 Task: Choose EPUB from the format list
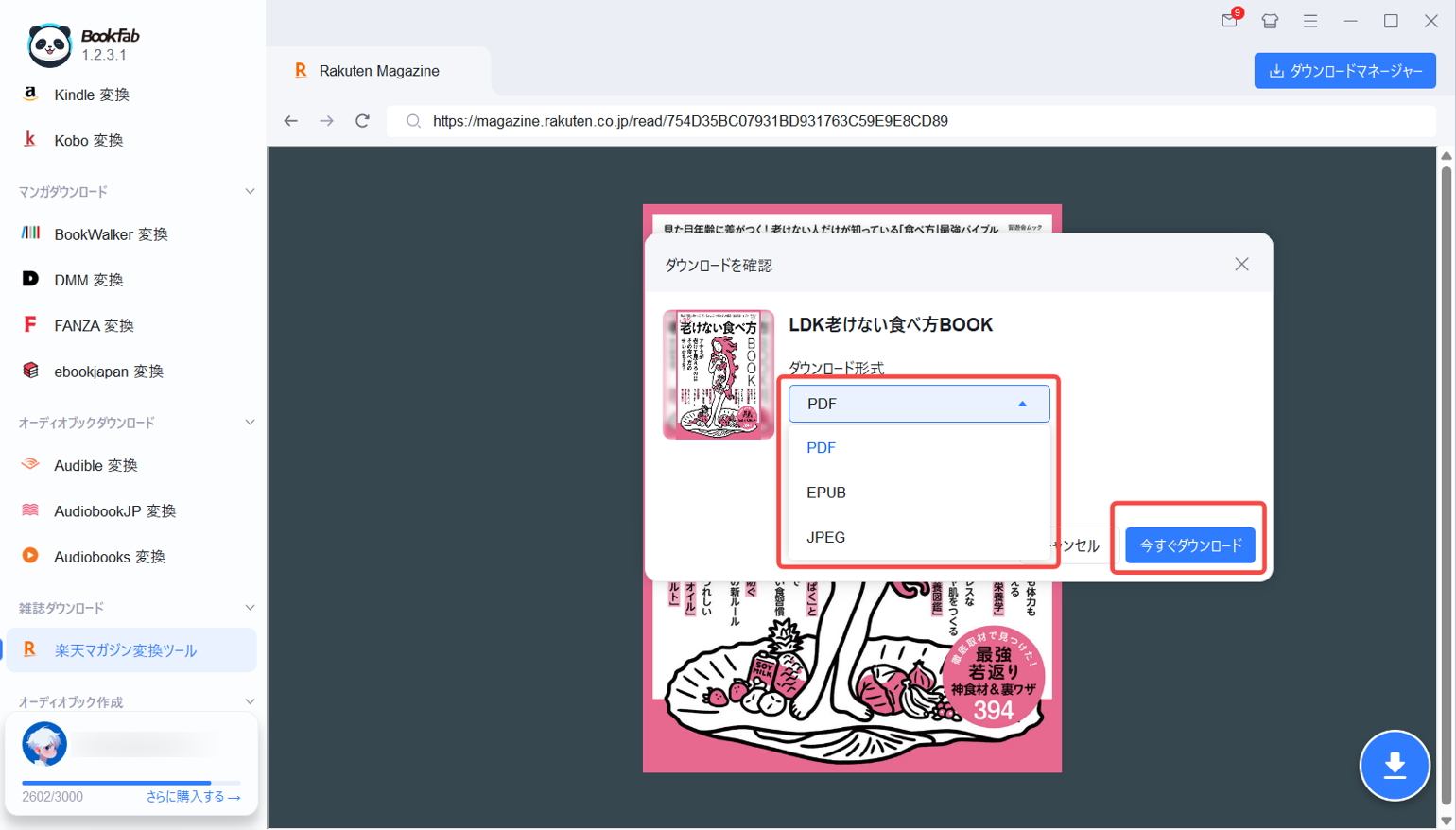919,493
